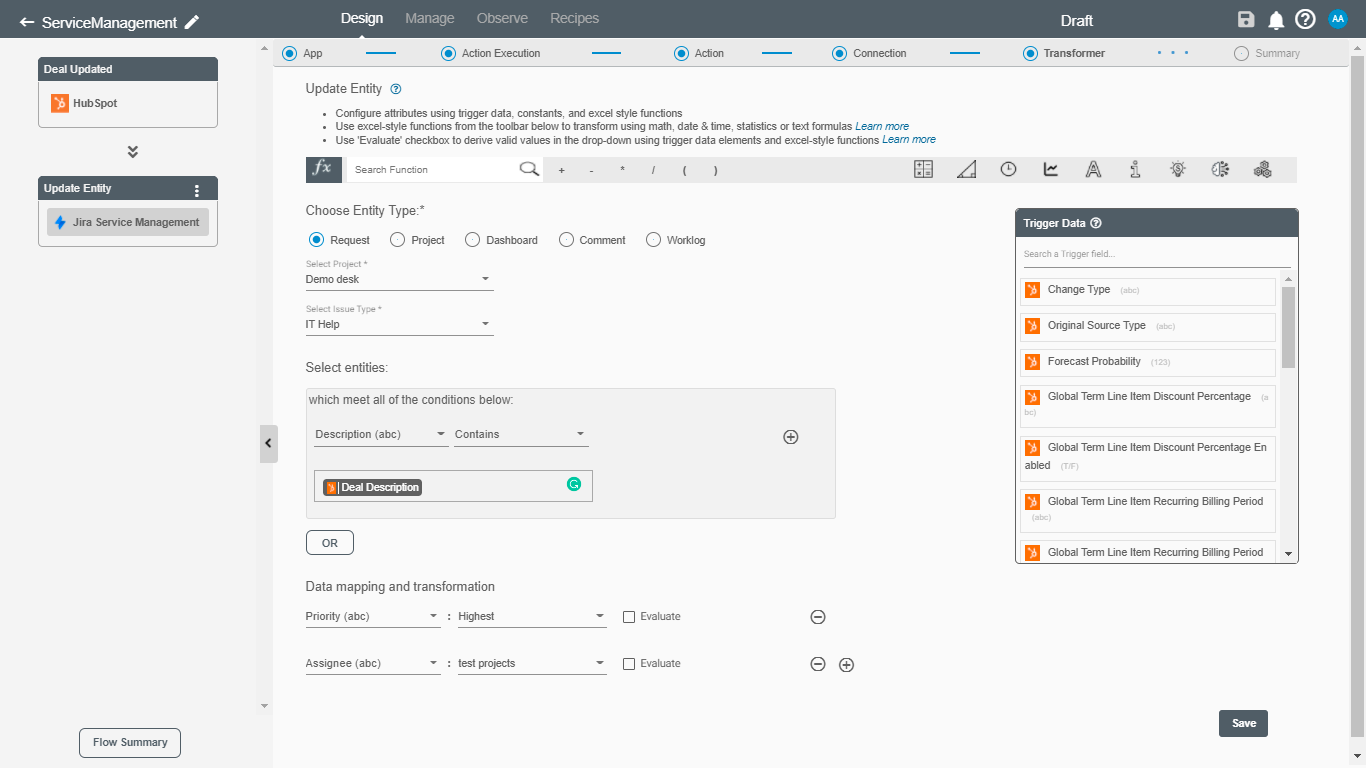Switch to the Manage tab

pos(430,18)
